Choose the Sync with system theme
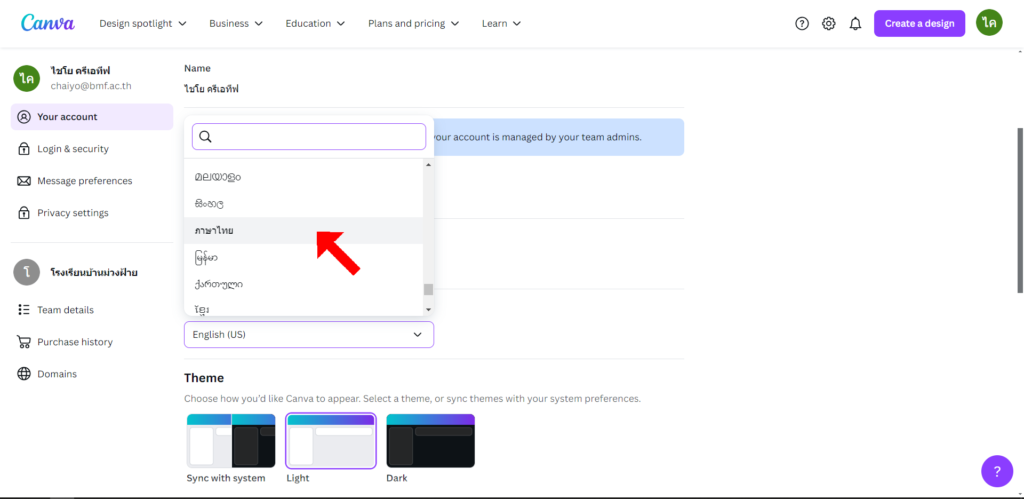Screen dimensions: 1024x499 click(231, 442)
